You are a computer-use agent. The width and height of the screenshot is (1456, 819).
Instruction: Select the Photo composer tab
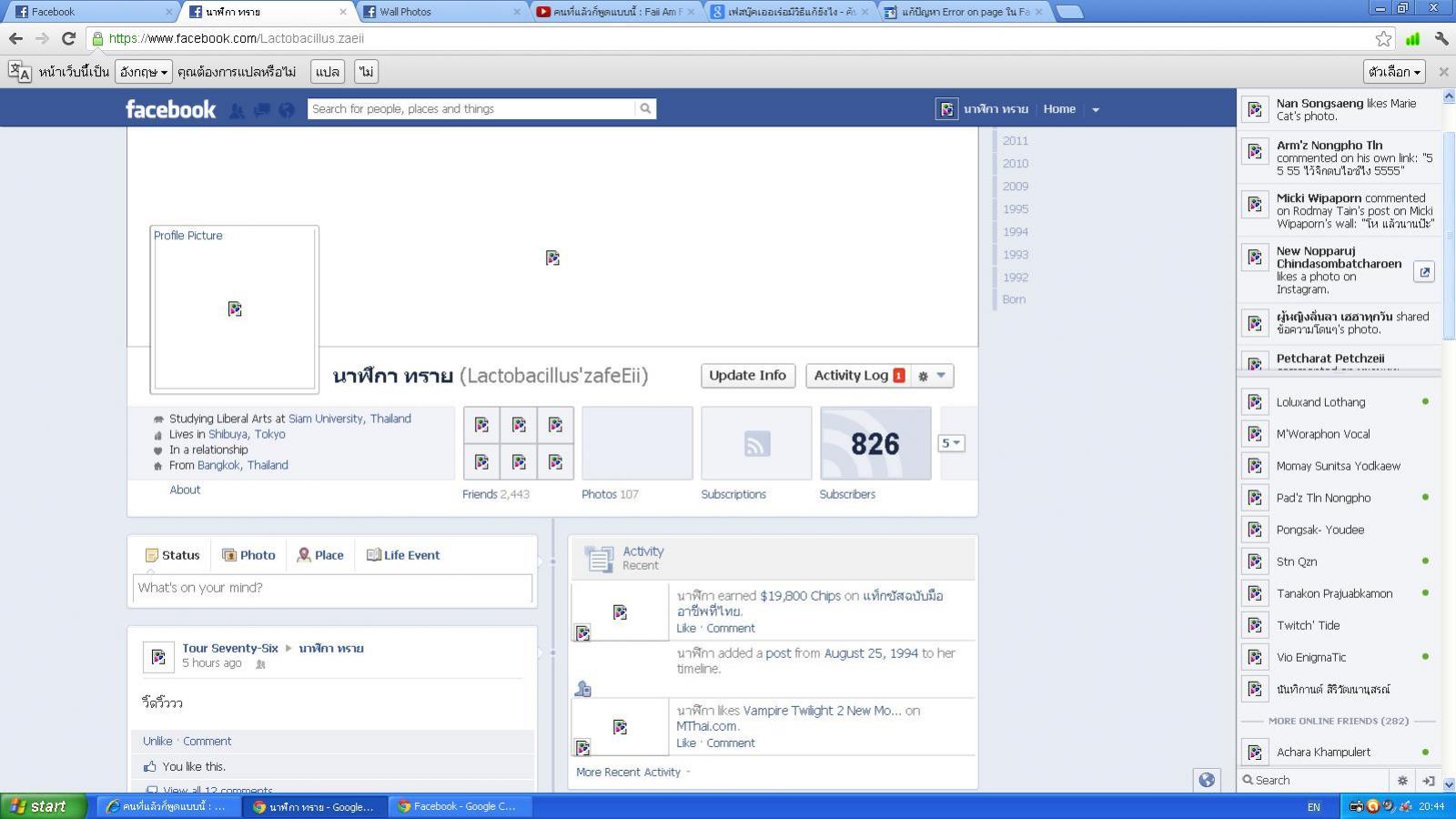pyautogui.click(x=248, y=555)
